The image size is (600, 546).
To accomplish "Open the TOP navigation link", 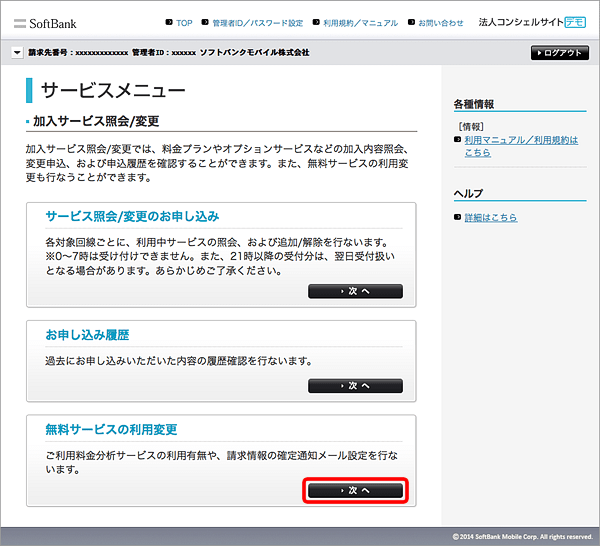I will 184,22.
